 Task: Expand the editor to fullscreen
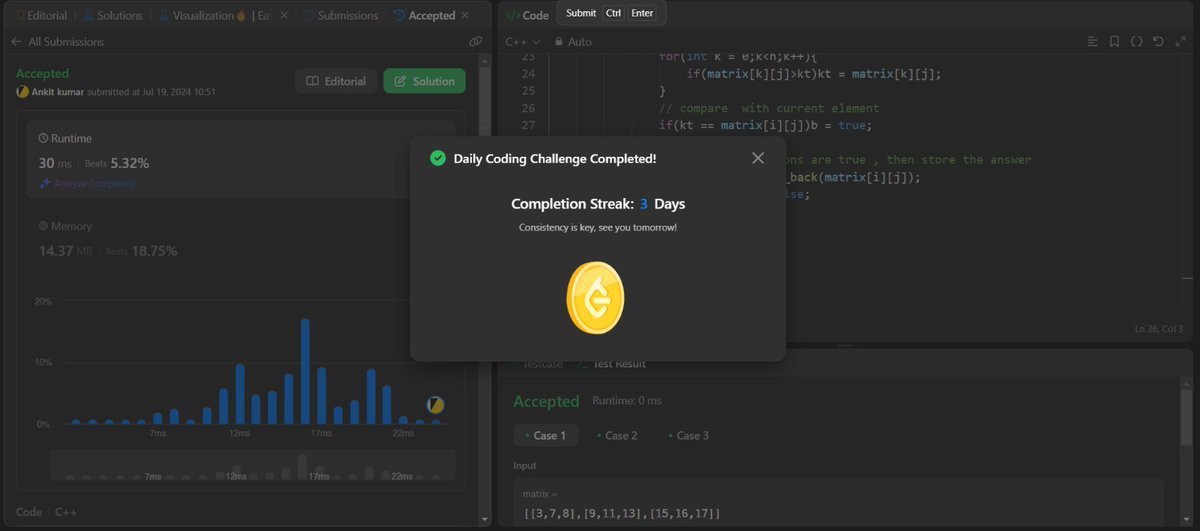coord(1179,42)
